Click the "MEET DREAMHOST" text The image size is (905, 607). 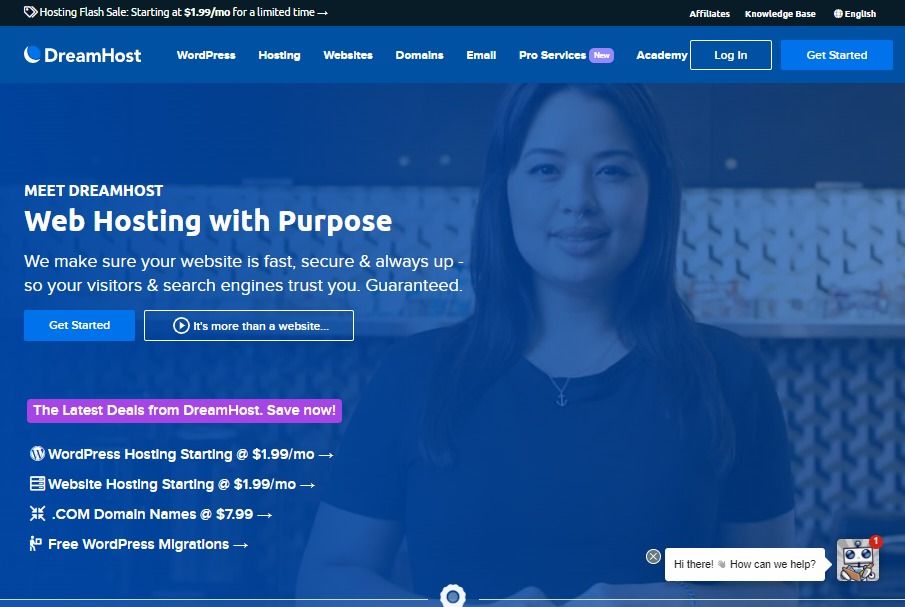tap(94, 191)
